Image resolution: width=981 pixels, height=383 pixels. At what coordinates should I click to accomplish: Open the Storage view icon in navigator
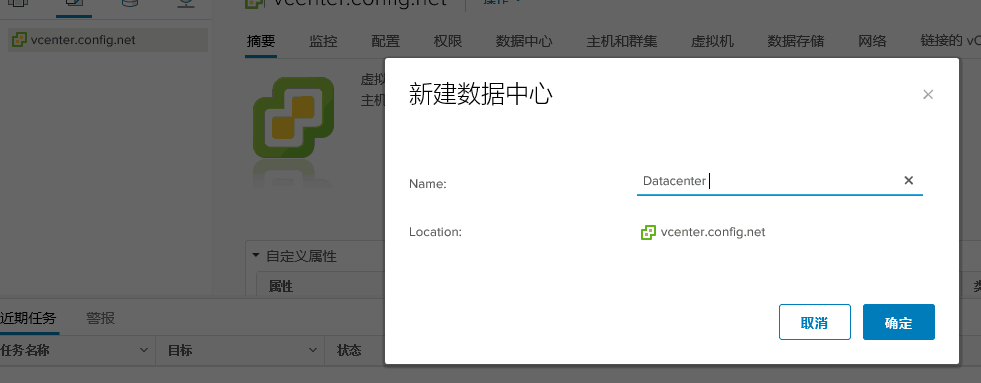click(x=130, y=3)
